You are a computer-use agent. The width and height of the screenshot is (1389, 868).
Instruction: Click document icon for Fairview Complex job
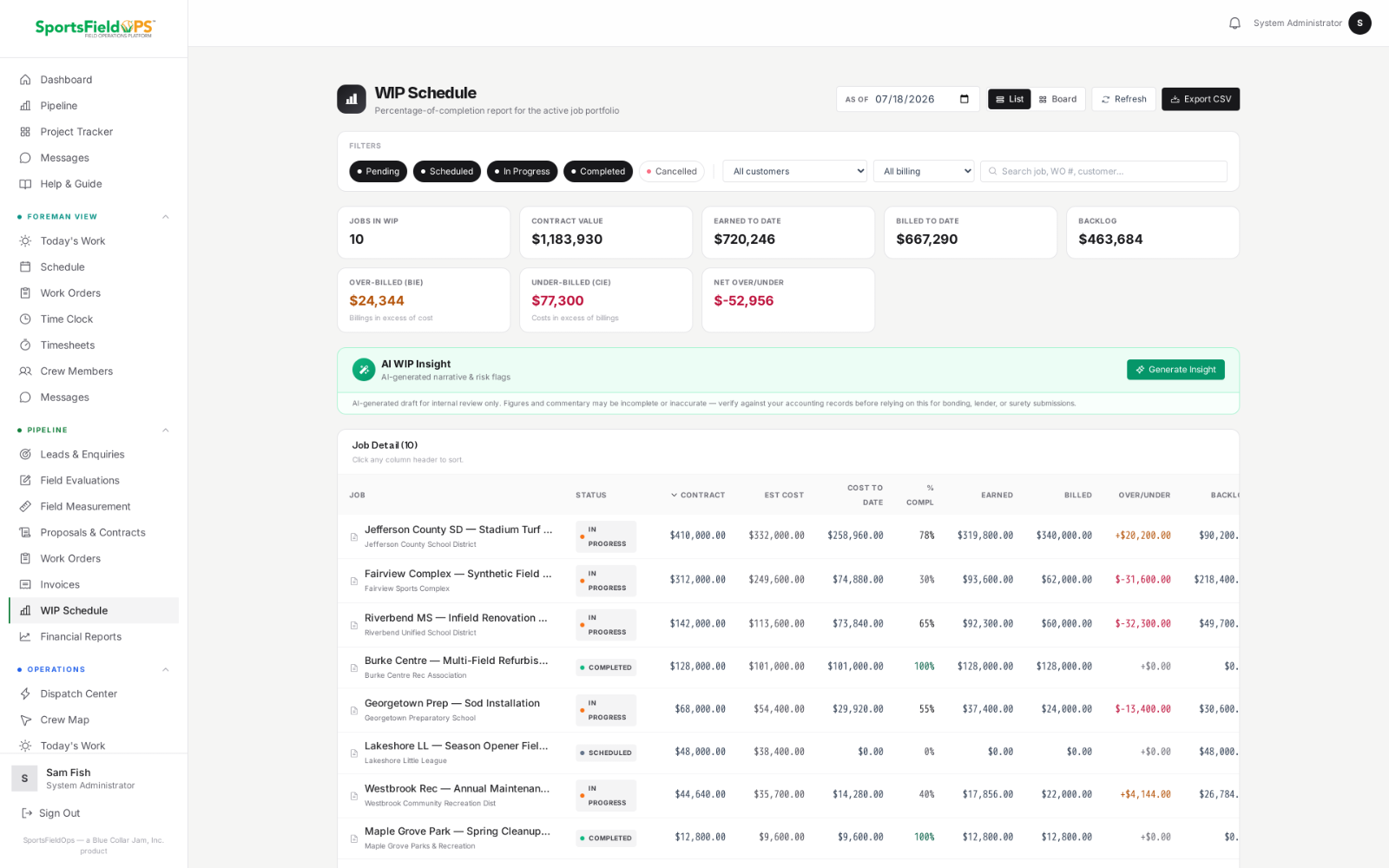click(354, 582)
